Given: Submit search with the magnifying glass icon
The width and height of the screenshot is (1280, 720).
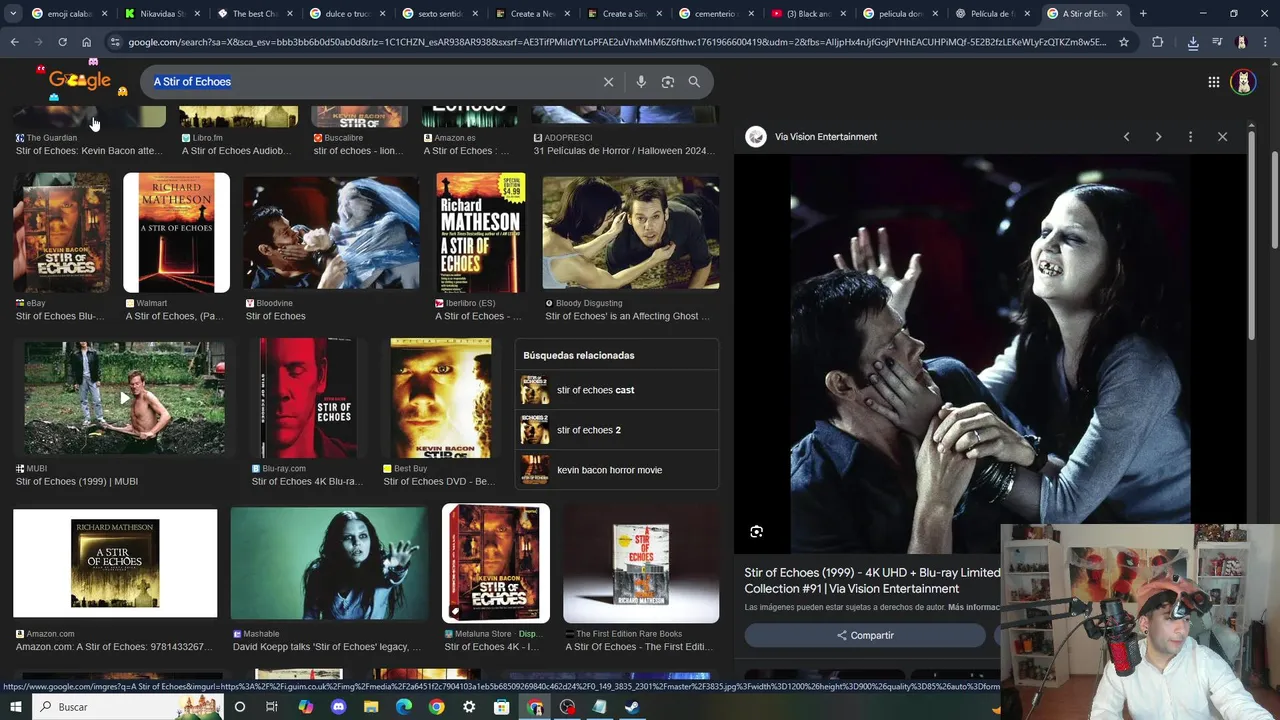Looking at the screenshot, I should 694,82.
